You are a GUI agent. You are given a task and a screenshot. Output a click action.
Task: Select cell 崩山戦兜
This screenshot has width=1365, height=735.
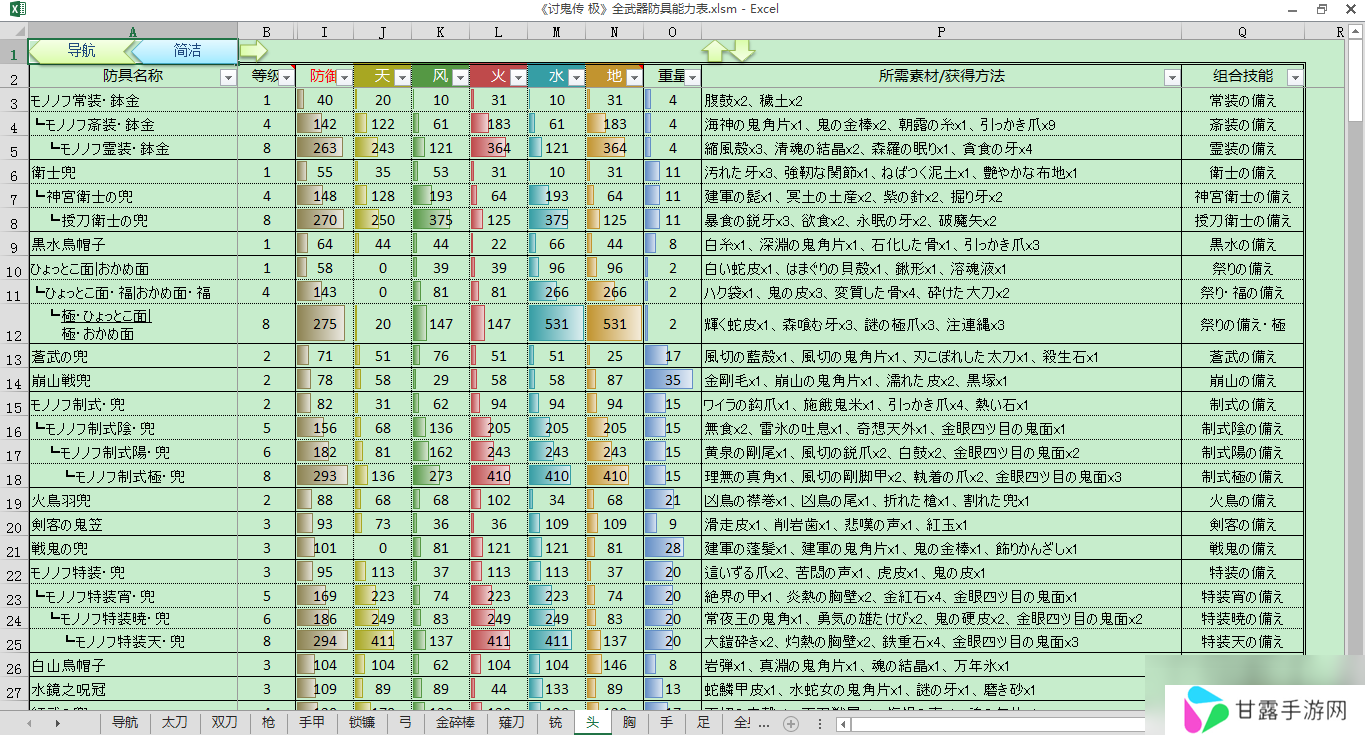(133, 381)
